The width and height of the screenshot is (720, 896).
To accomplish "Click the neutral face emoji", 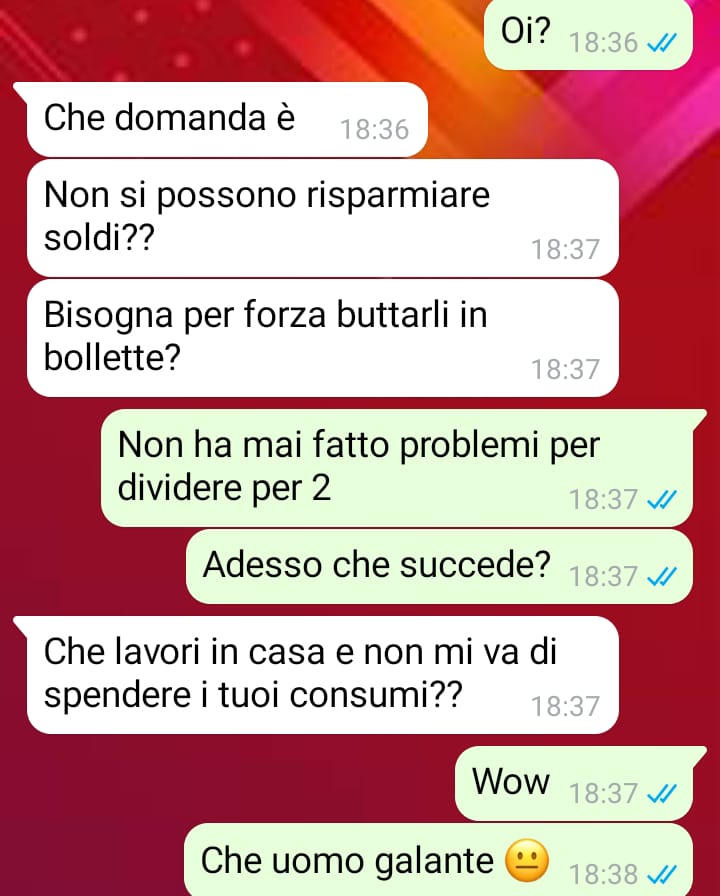I will 527,861.
